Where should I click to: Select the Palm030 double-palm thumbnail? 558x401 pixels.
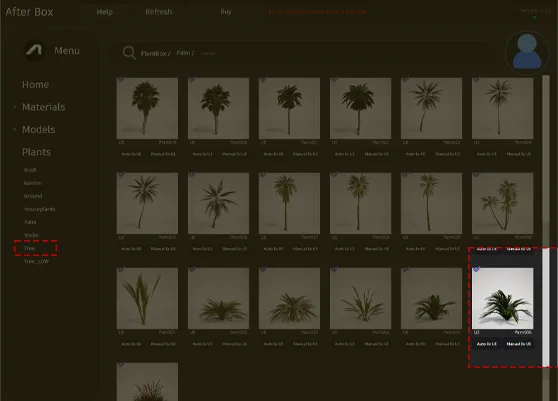502,203
